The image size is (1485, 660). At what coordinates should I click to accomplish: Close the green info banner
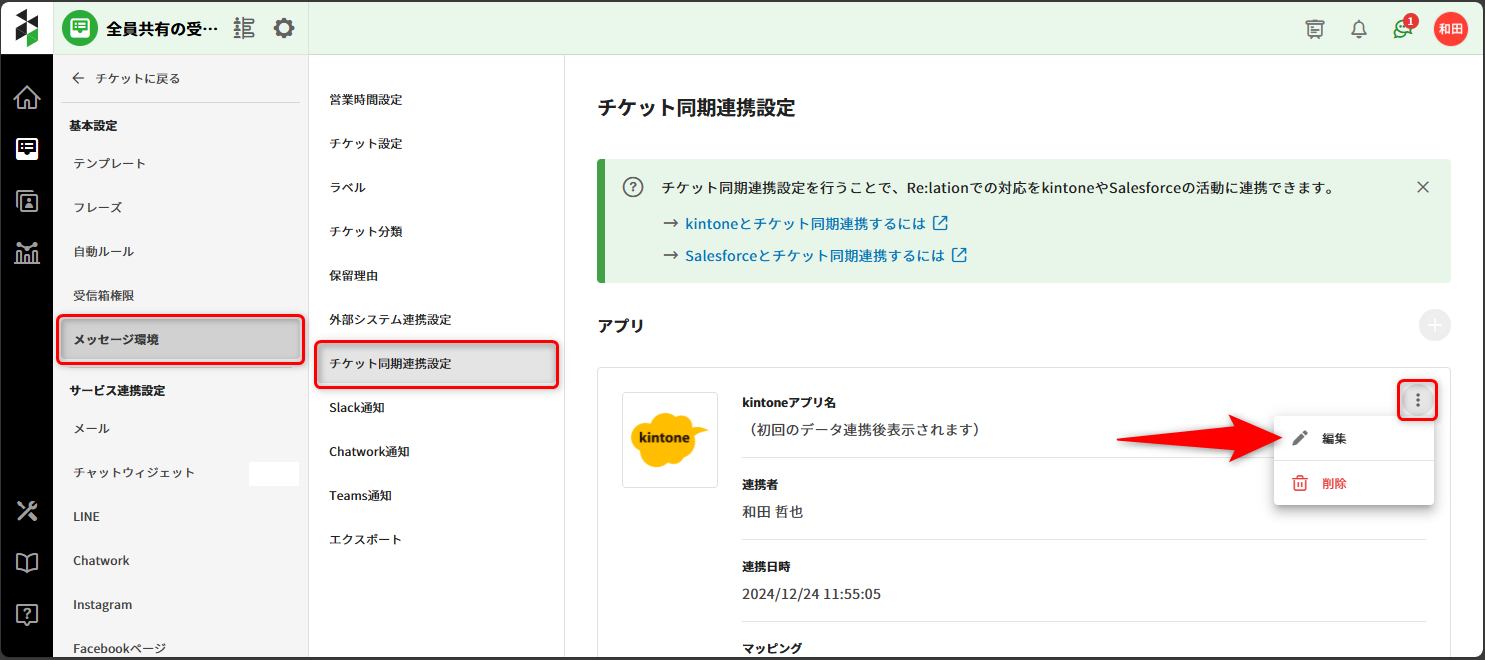point(1423,187)
